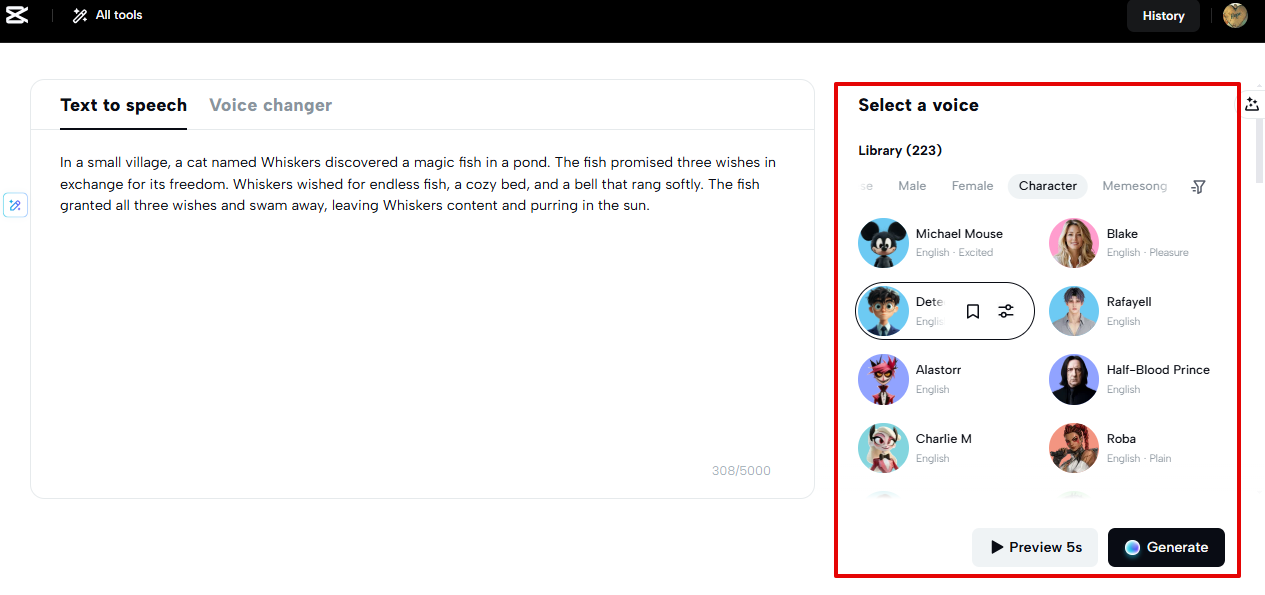Click the CapCut logo
This screenshot has width=1265, height=595.
coord(18,15)
